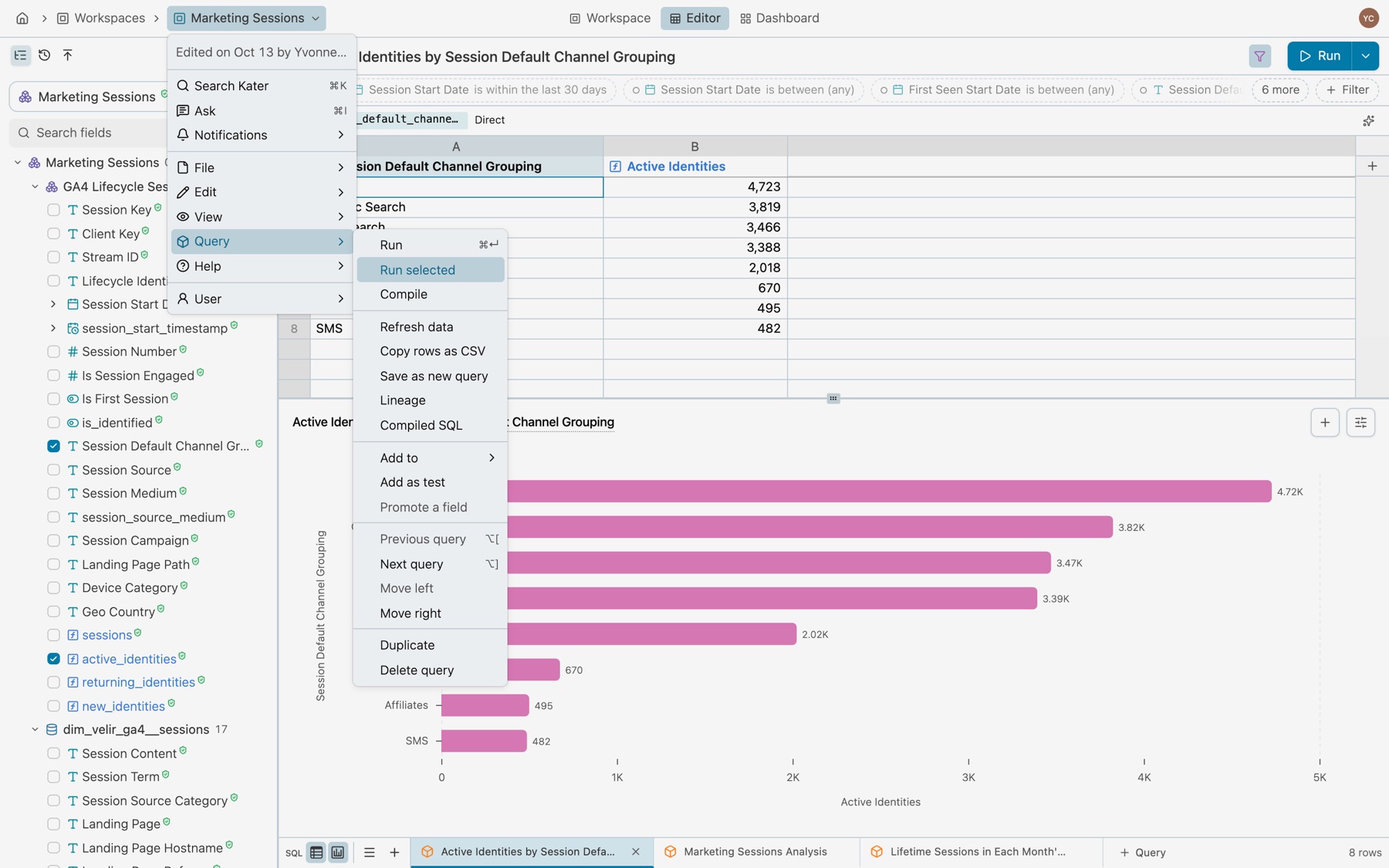Viewport: 1389px width, 868px height.
Task: Click the Search fields input
Action: [x=88, y=133]
